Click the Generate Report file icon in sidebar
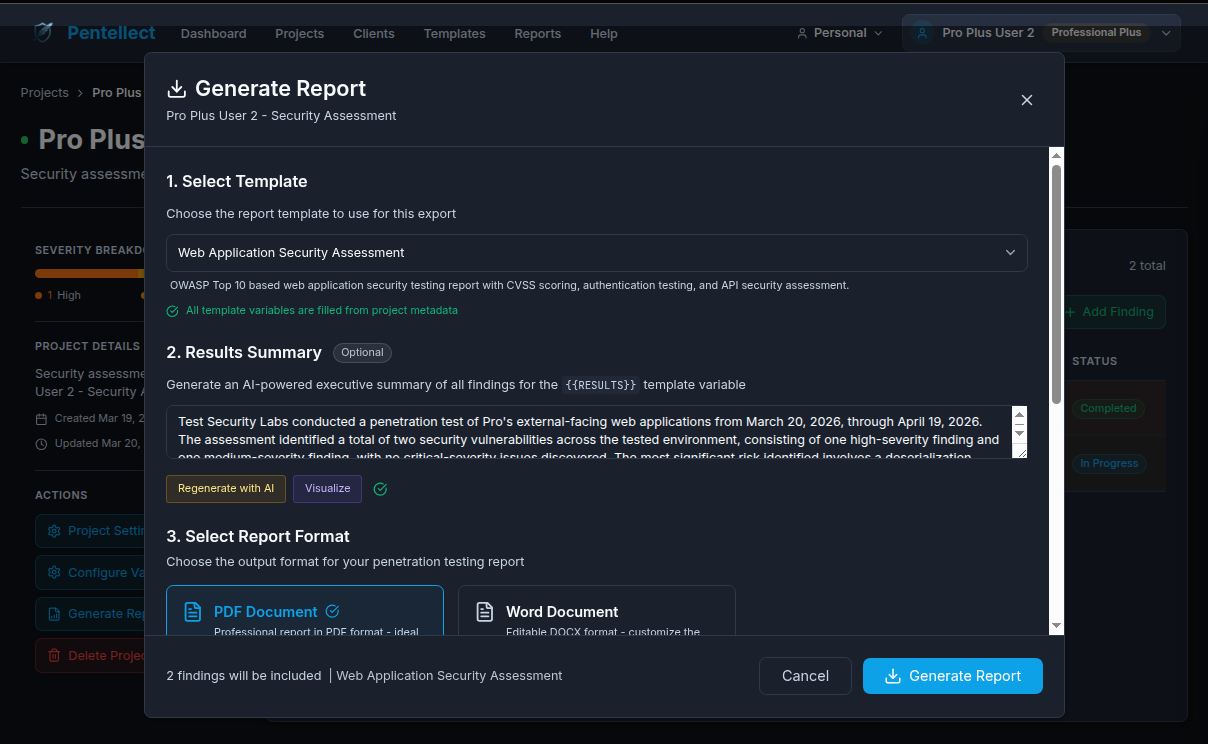Image resolution: width=1208 pixels, height=744 pixels. coord(54,614)
